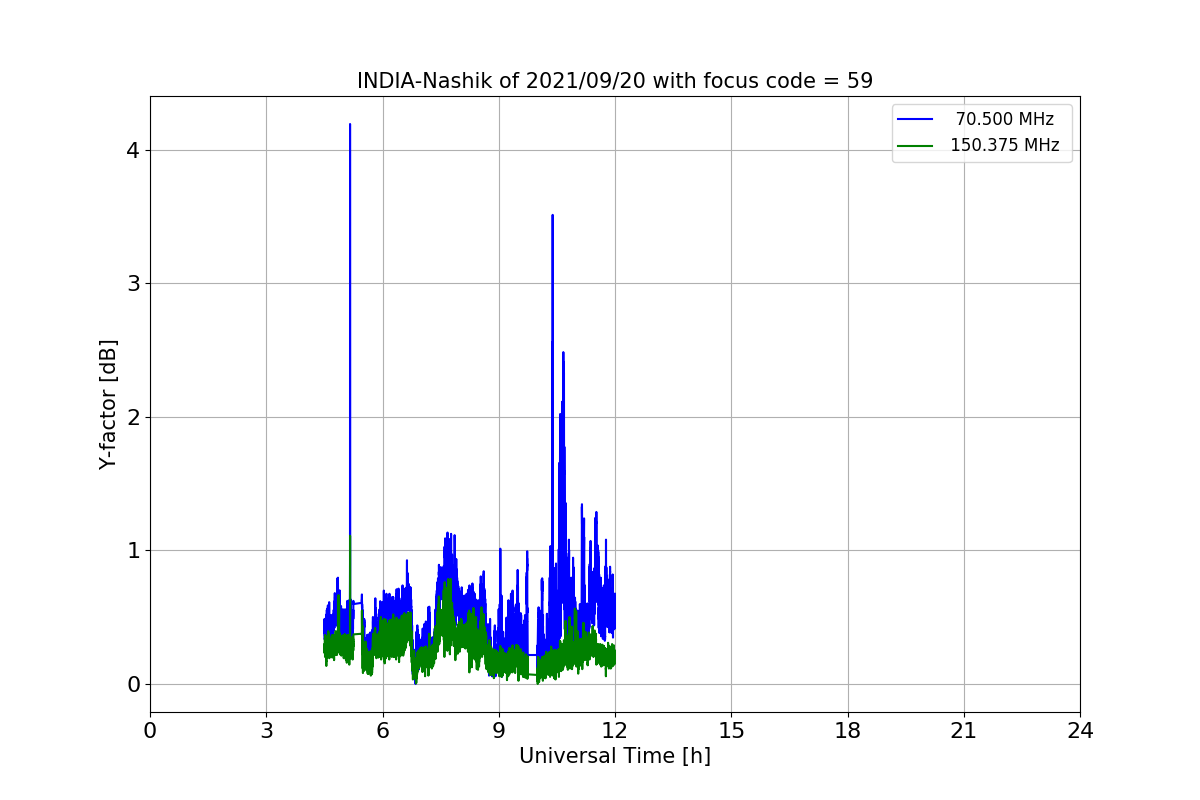Click the green line sample in legend
The height and width of the screenshot is (800, 1200).
click(x=915, y=145)
